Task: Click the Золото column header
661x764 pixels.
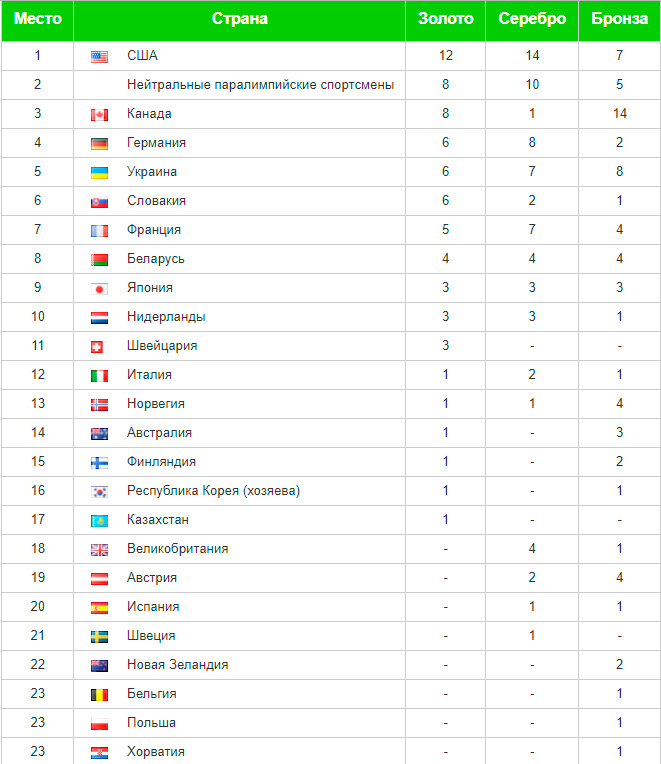Action: point(445,19)
